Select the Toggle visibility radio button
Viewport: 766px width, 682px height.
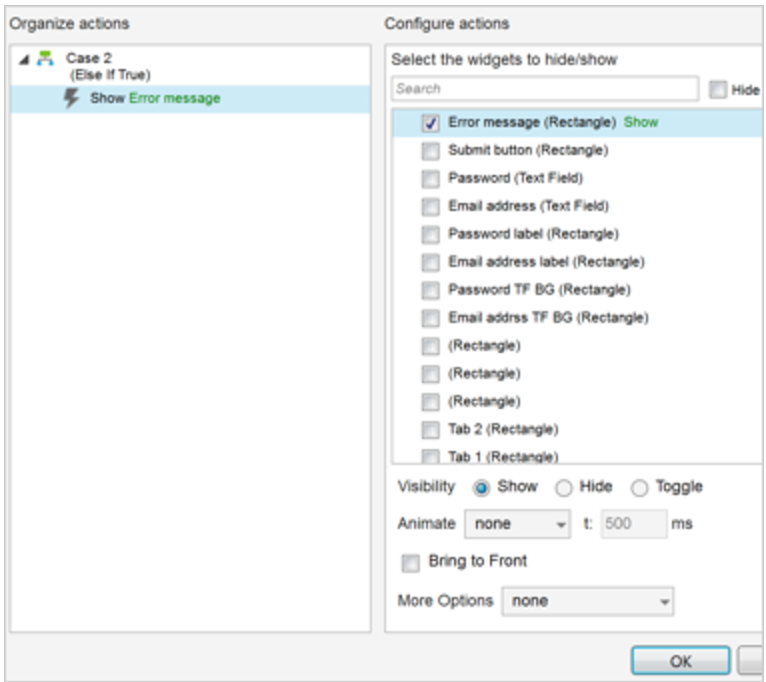click(x=639, y=488)
